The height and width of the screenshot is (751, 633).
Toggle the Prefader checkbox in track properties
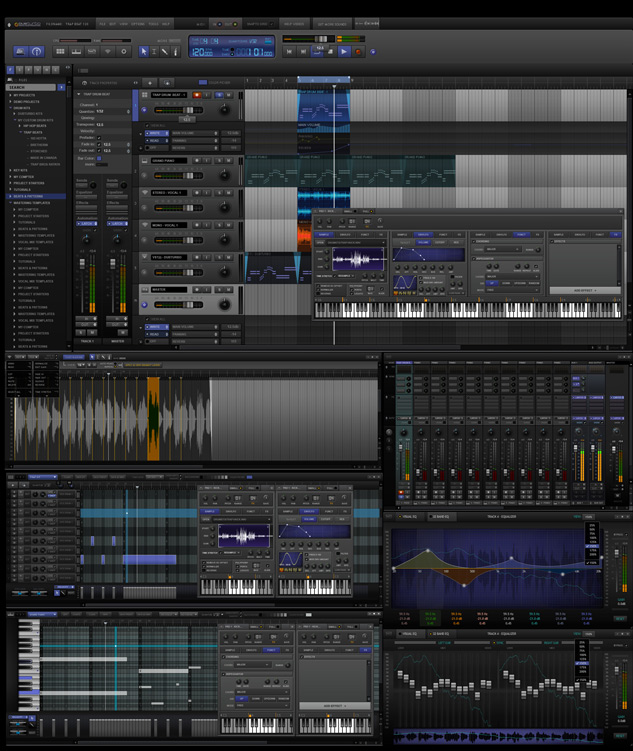[99, 138]
